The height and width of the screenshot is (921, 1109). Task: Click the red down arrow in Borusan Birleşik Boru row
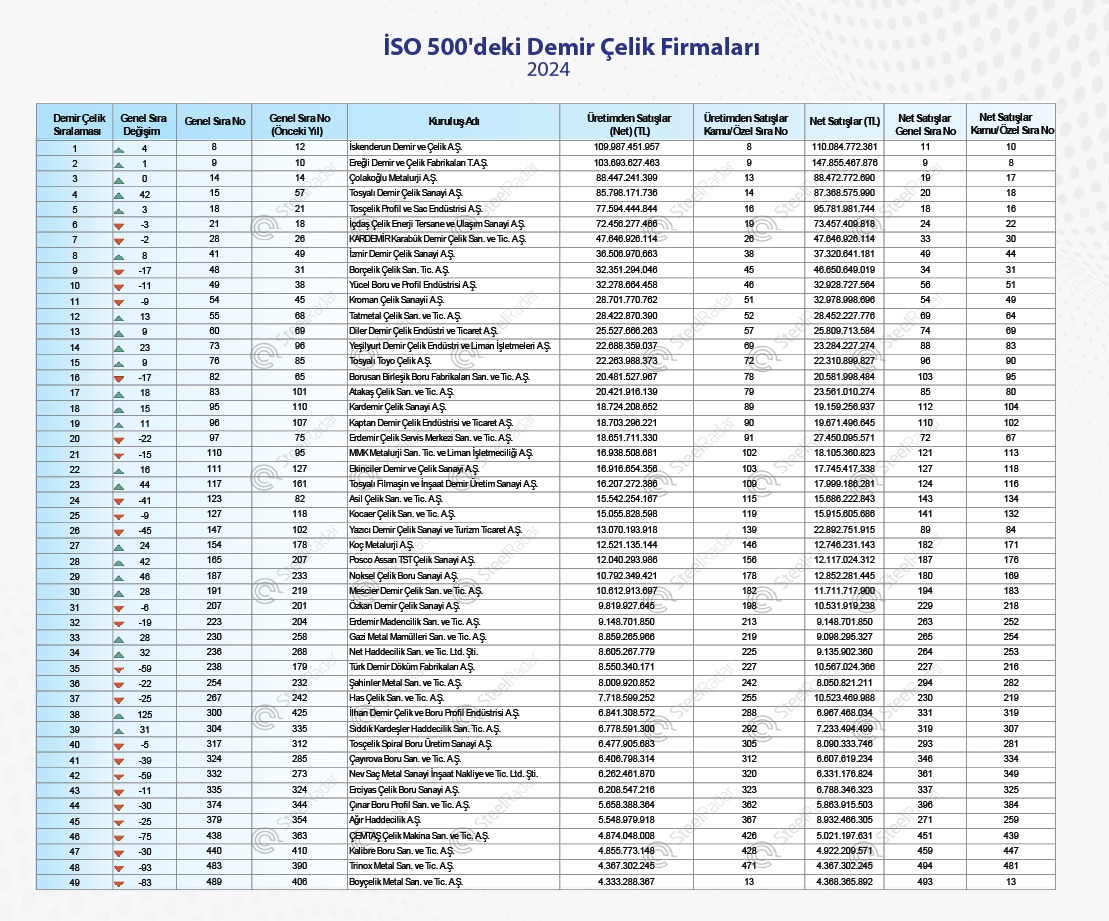click(x=119, y=379)
